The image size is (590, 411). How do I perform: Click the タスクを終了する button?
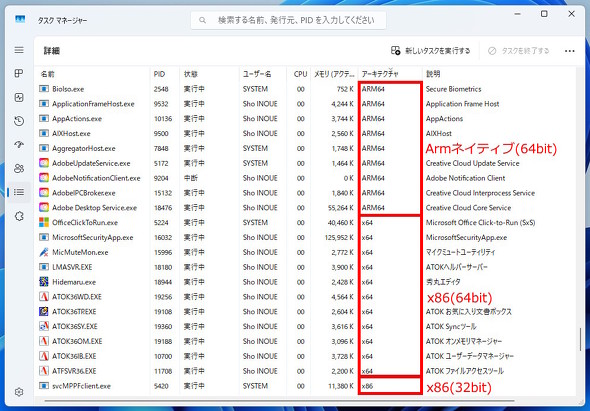pos(519,51)
